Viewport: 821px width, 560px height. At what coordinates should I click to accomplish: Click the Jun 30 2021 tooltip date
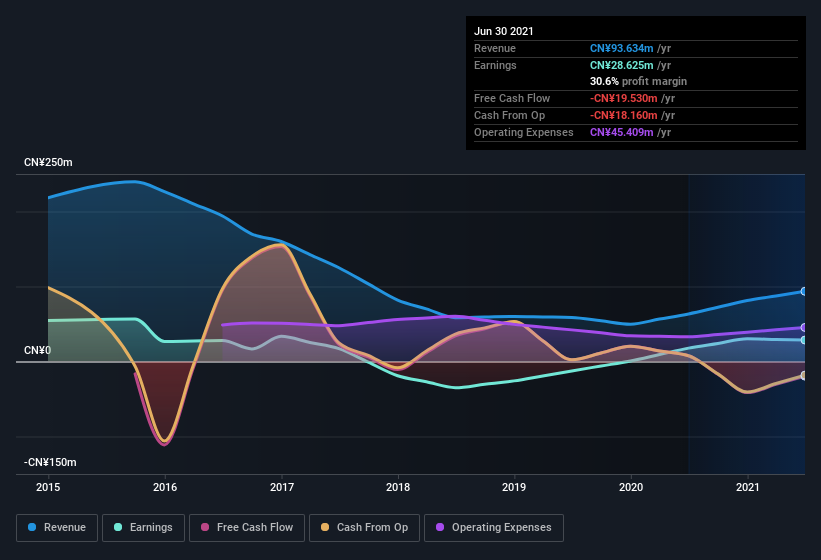504,31
